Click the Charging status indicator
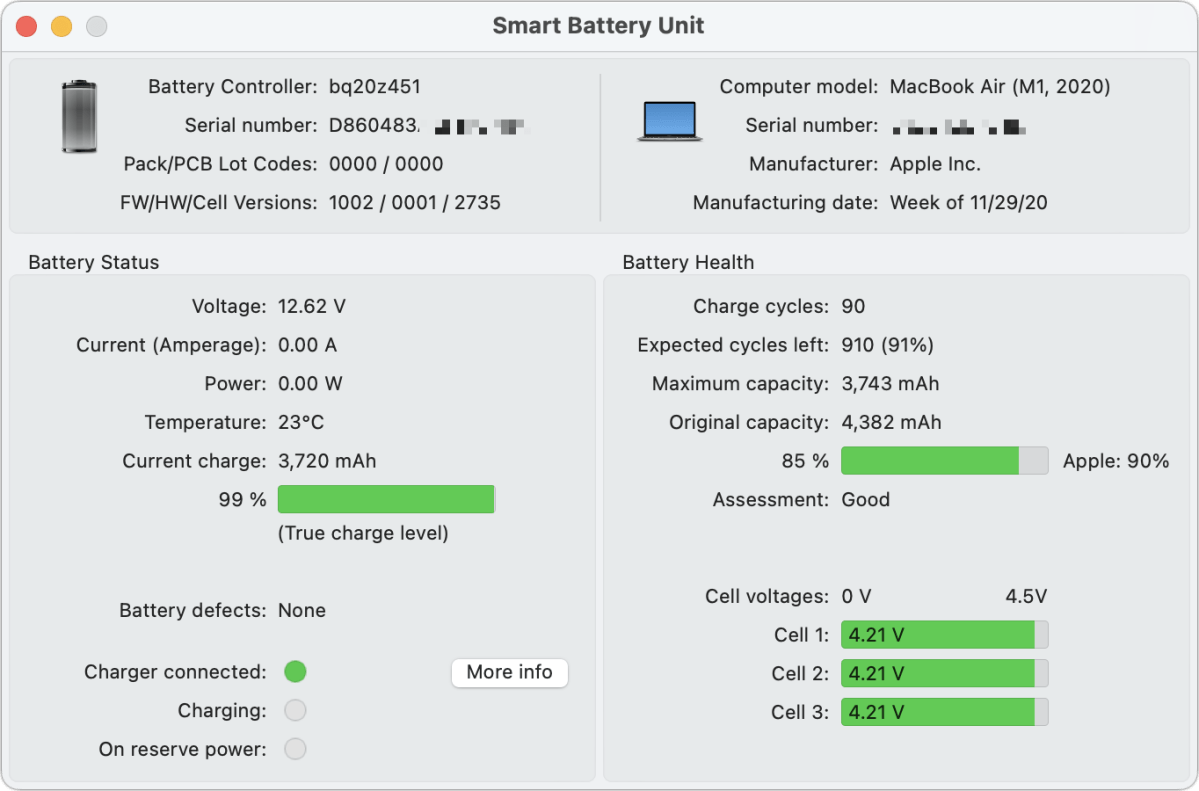The width and height of the screenshot is (1199, 791). 295,711
